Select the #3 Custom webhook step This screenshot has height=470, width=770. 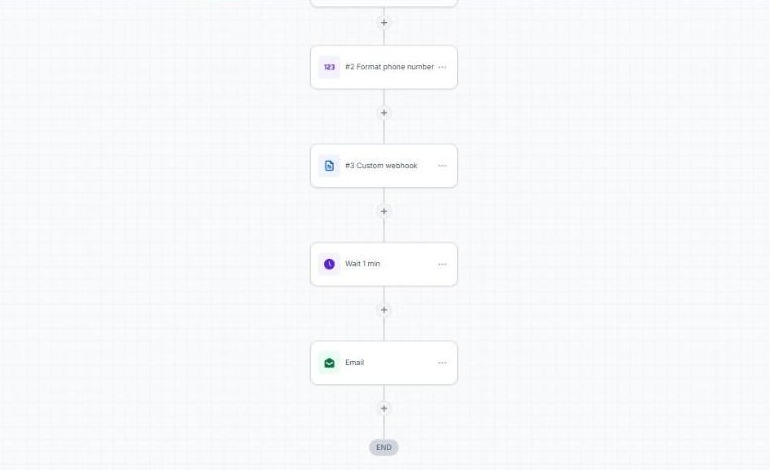click(x=384, y=166)
